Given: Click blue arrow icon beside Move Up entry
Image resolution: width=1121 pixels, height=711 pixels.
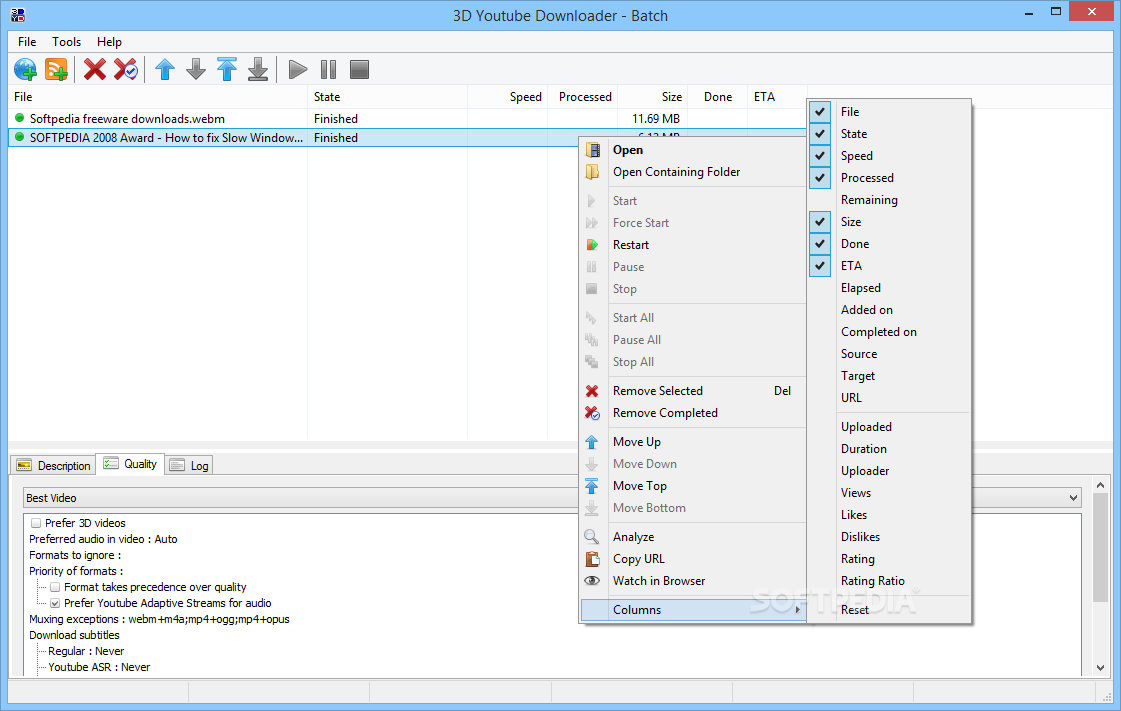Looking at the screenshot, I should pos(592,442).
